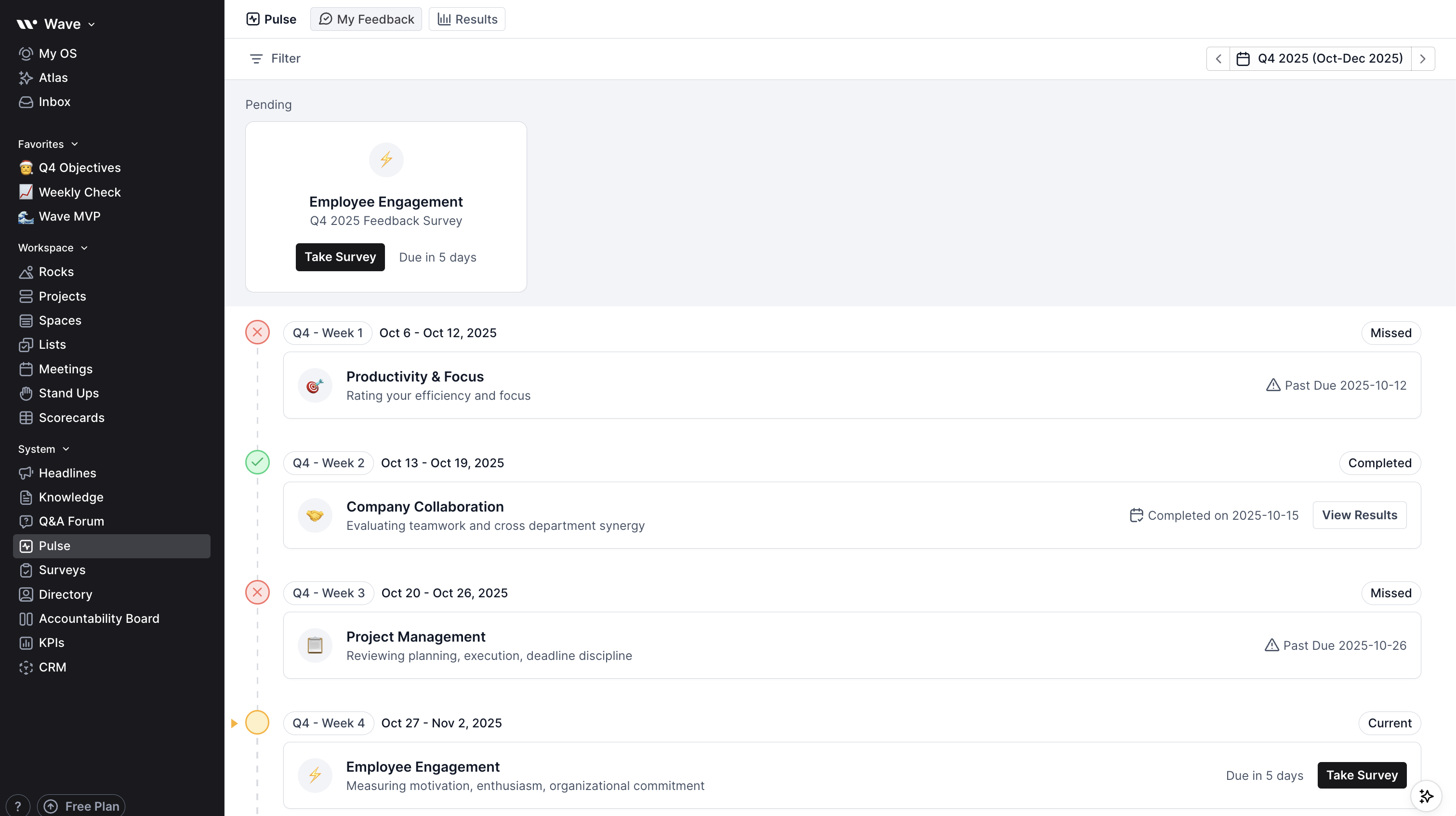Select the KPIs sidebar icon
The height and width of the screenshot is (816, 1456).
pyautogui.click(x=26, y=643)
